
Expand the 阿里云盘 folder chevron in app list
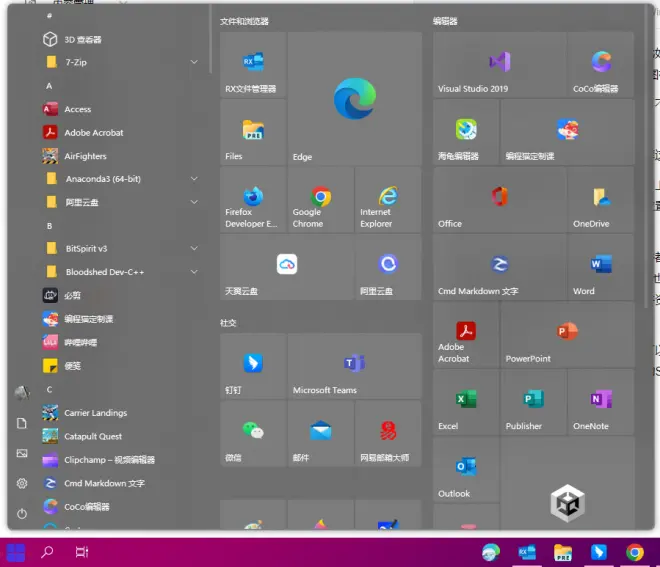click(194, 202)
